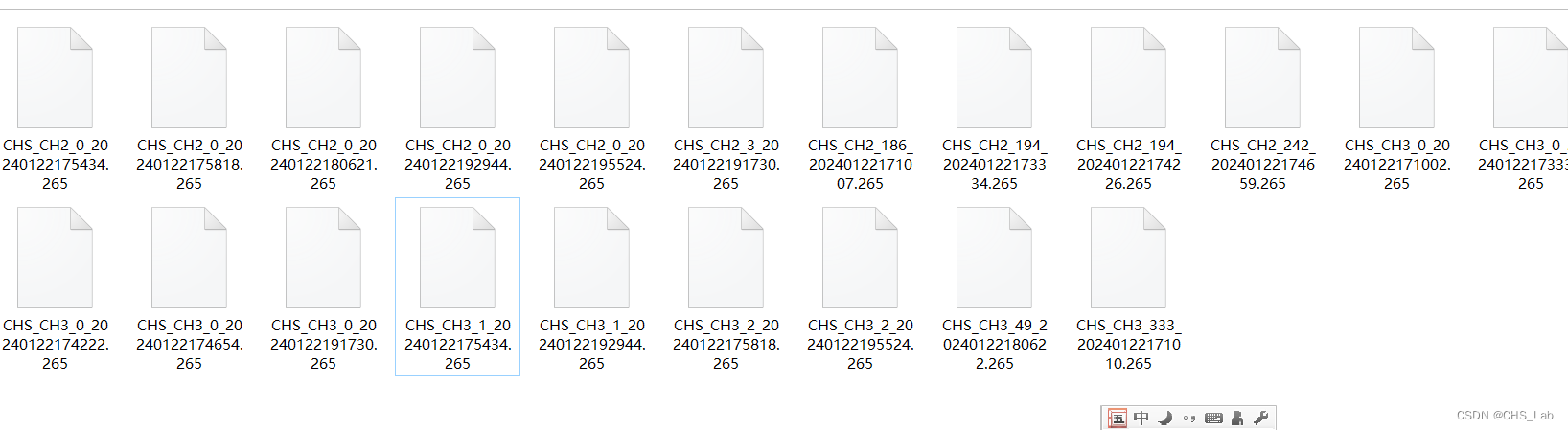Open IME settings with the wrench icon
1568x430 pixels.
[1260, 418]
